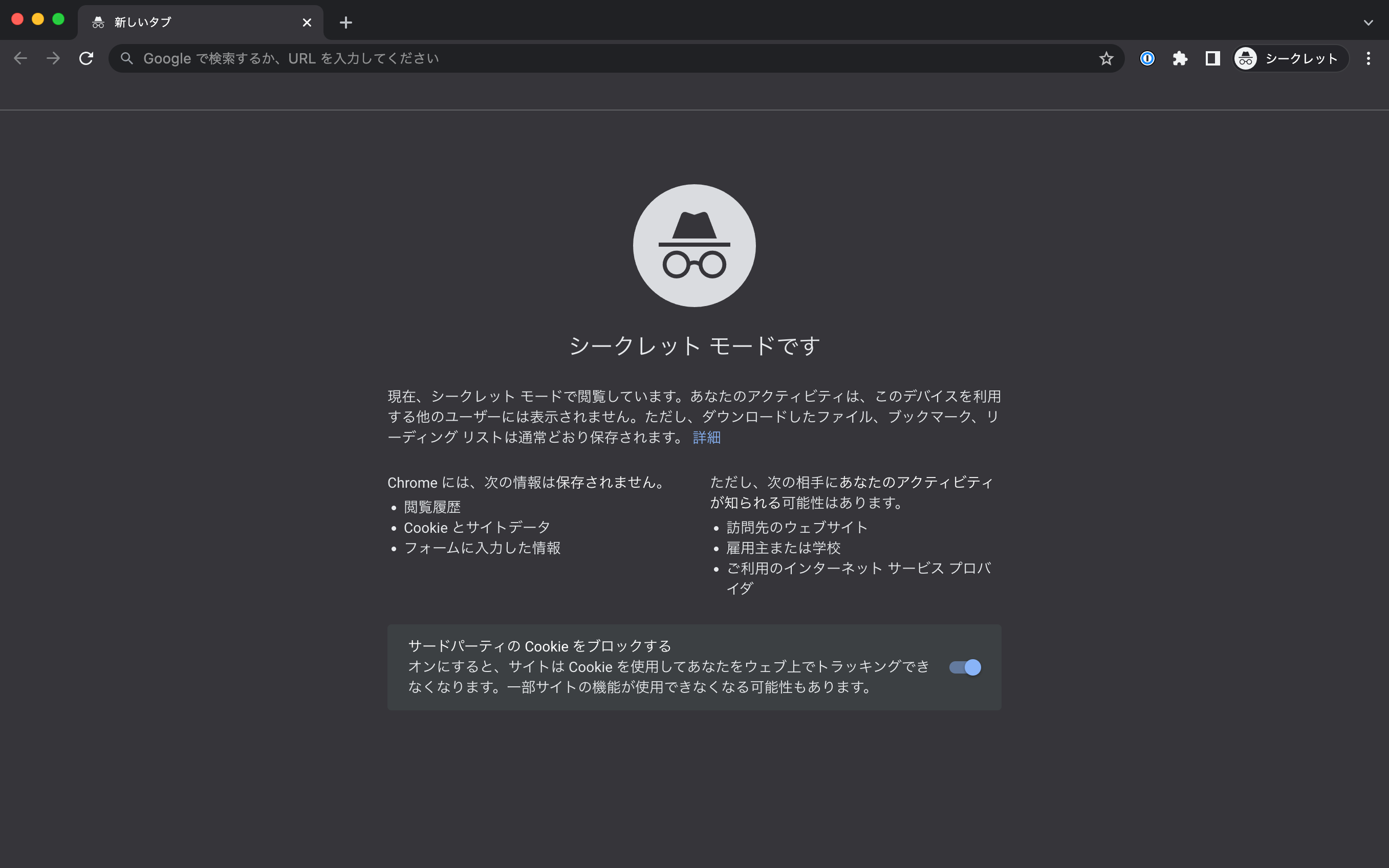The width and height of the screenshot is (1389, 868).
Task: Open a new tab with plus button
Action: [345, 23]
